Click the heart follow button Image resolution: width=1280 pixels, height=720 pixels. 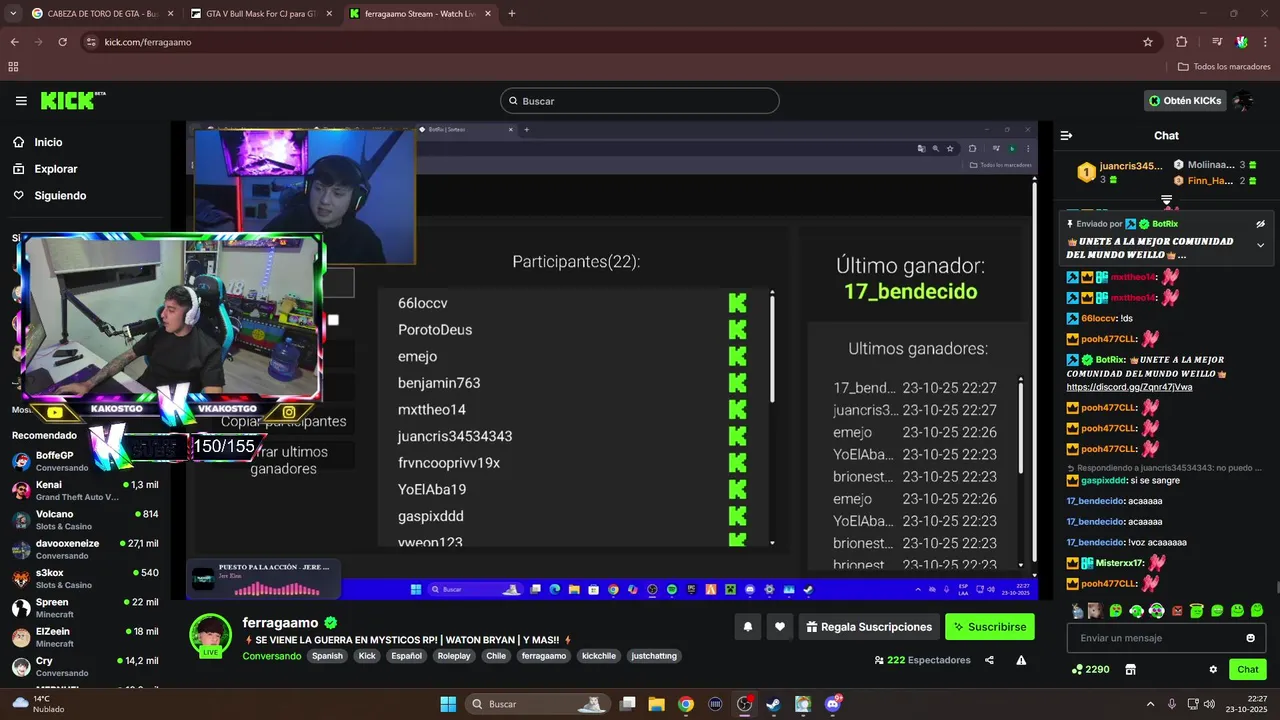coord(780,627)
